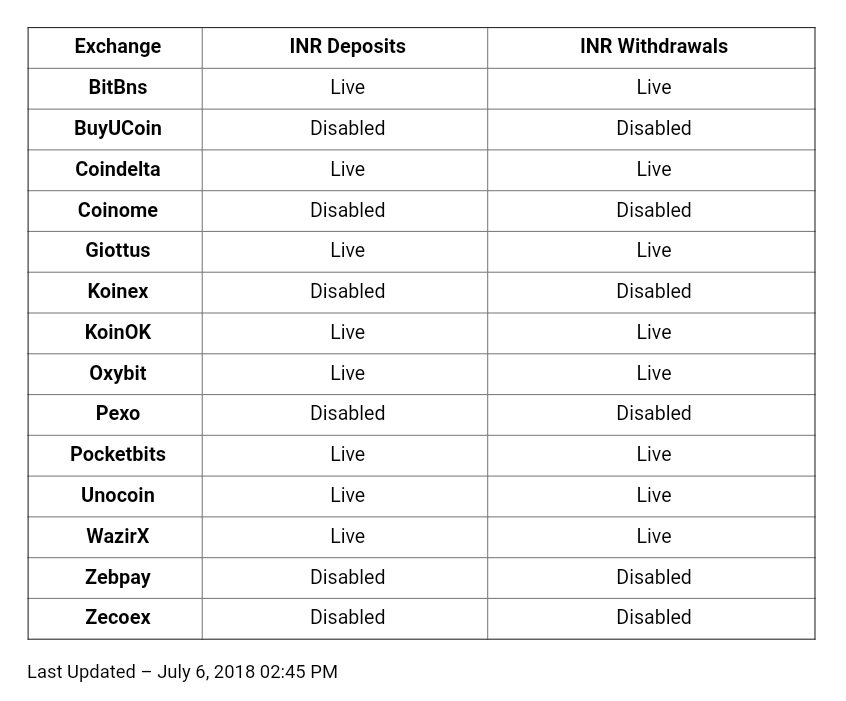Click the Last Updated timestamp text
Viewport: 846px width, 701px height.
tap(182, 672)
